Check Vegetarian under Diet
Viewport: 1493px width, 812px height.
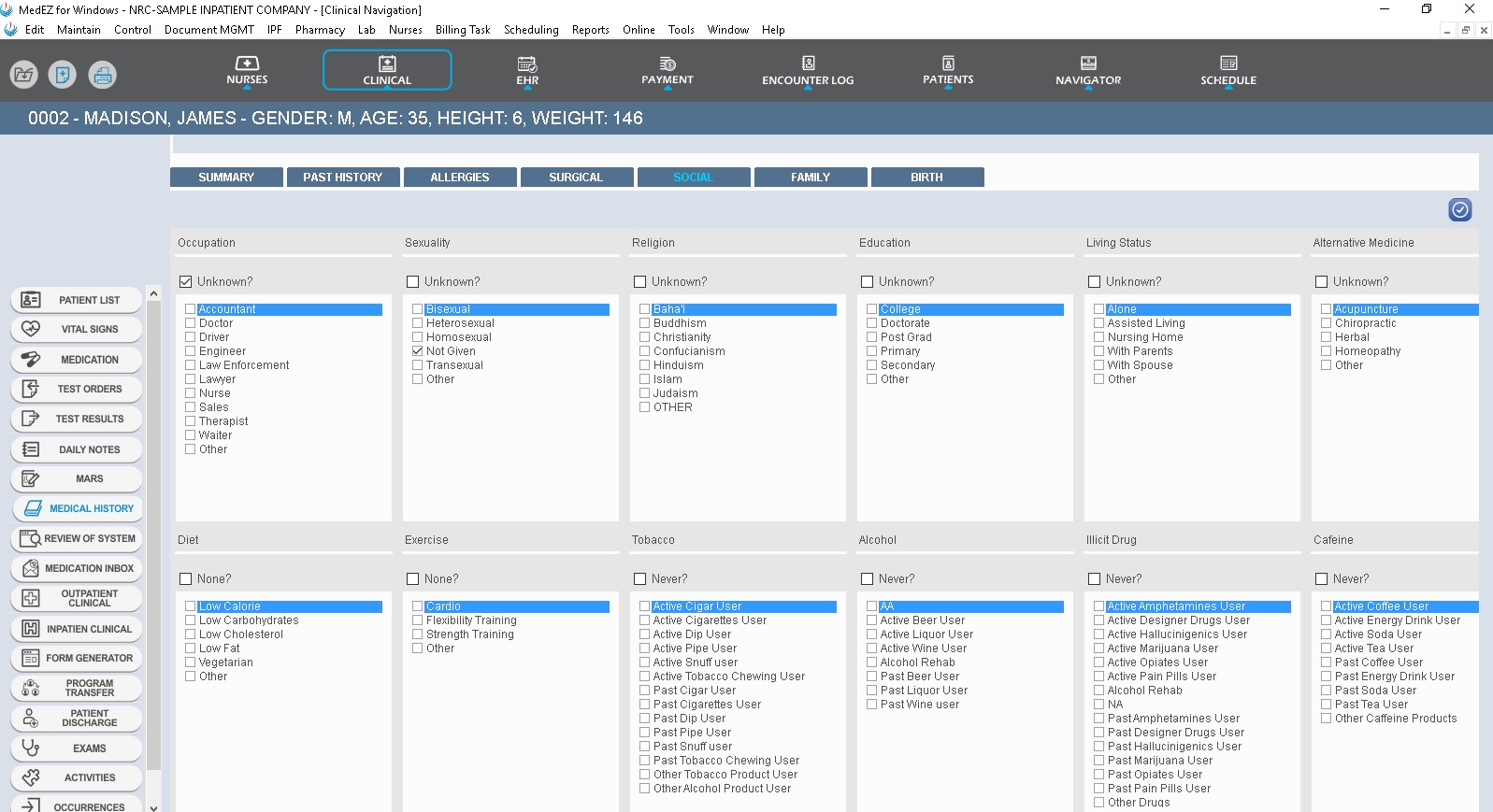click(191, 662)
